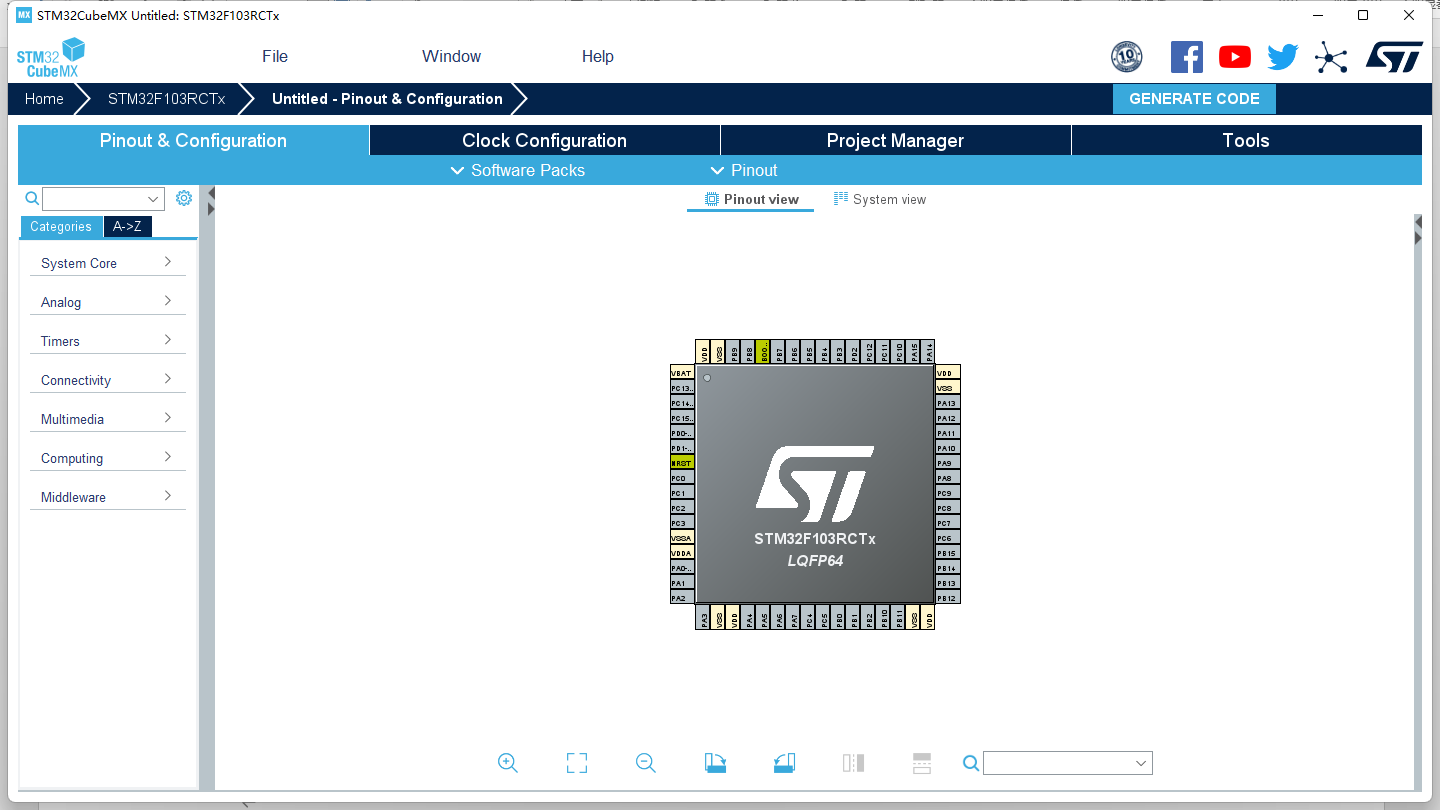
Task: Select the PC13 pin on chip
Action: [682, 388]
